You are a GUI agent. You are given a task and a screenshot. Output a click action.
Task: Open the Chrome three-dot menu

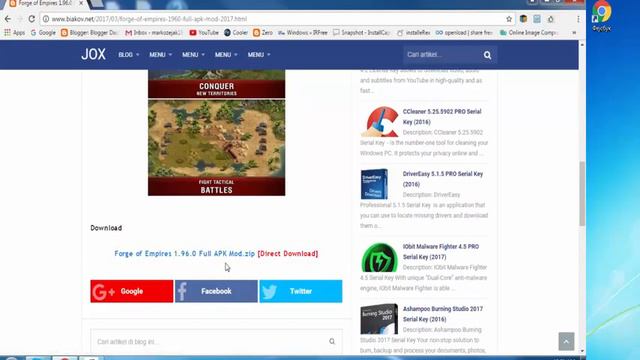pos(578,19)
